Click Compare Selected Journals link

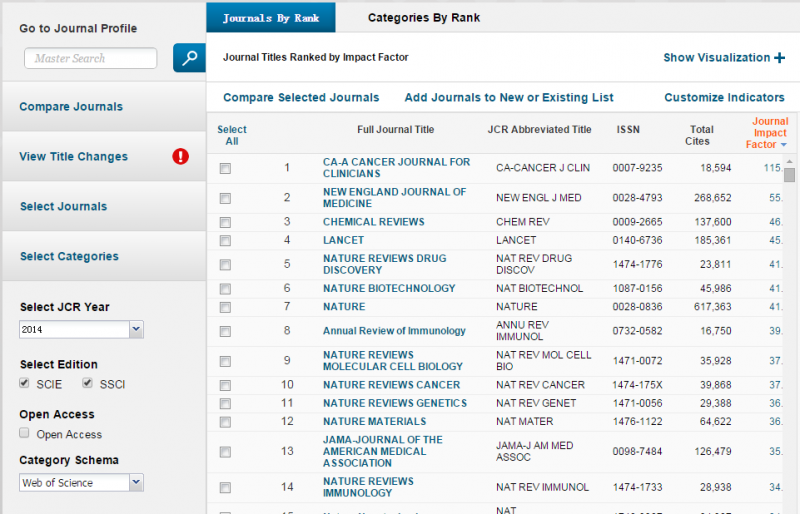[301, 97]
